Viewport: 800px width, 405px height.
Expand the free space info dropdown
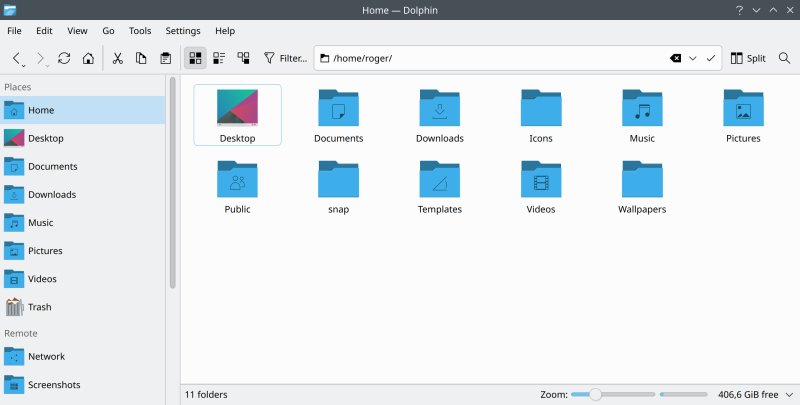point(790,395)
